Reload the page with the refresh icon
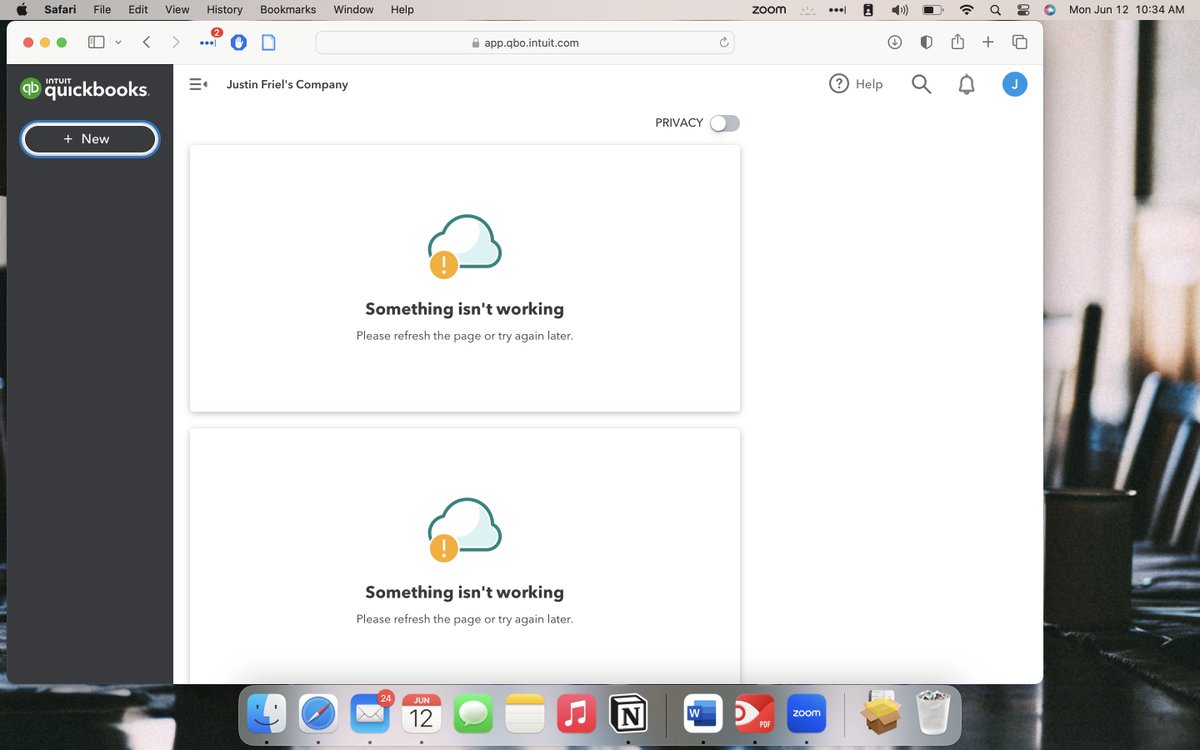The image size is (1200, 750). coord(724,42)
